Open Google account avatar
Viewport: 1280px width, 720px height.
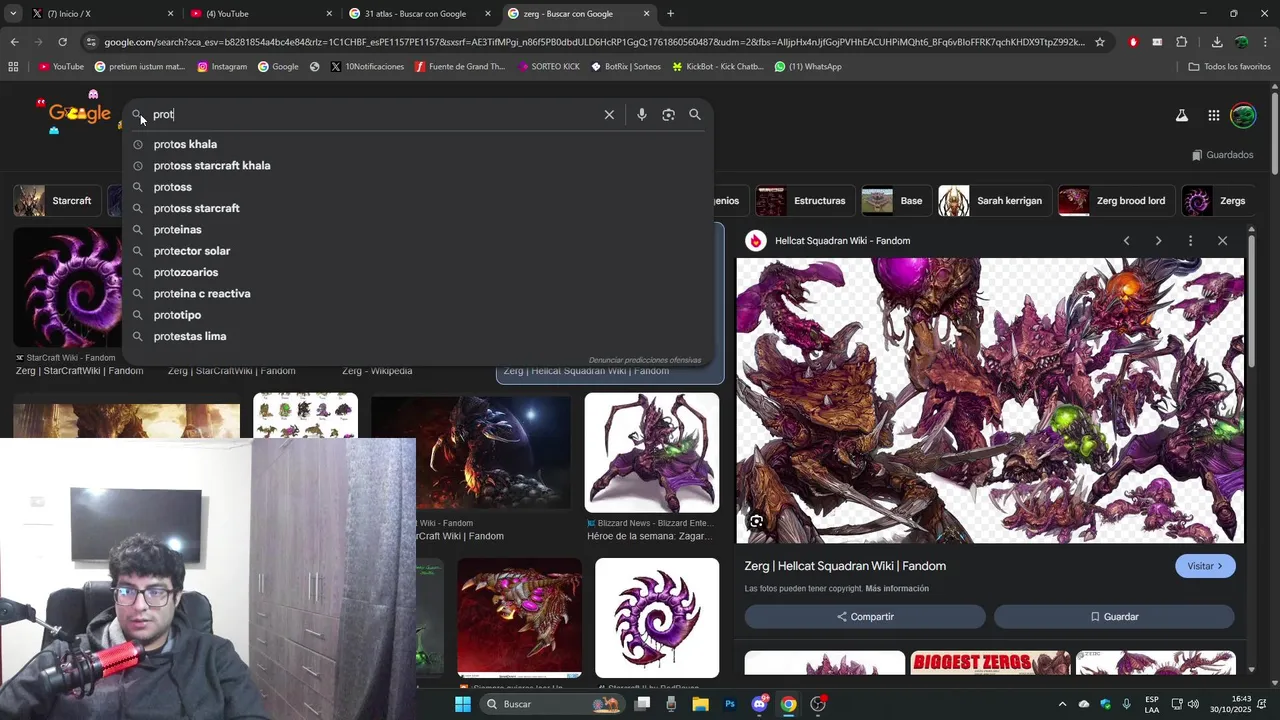pos(1243,115)
